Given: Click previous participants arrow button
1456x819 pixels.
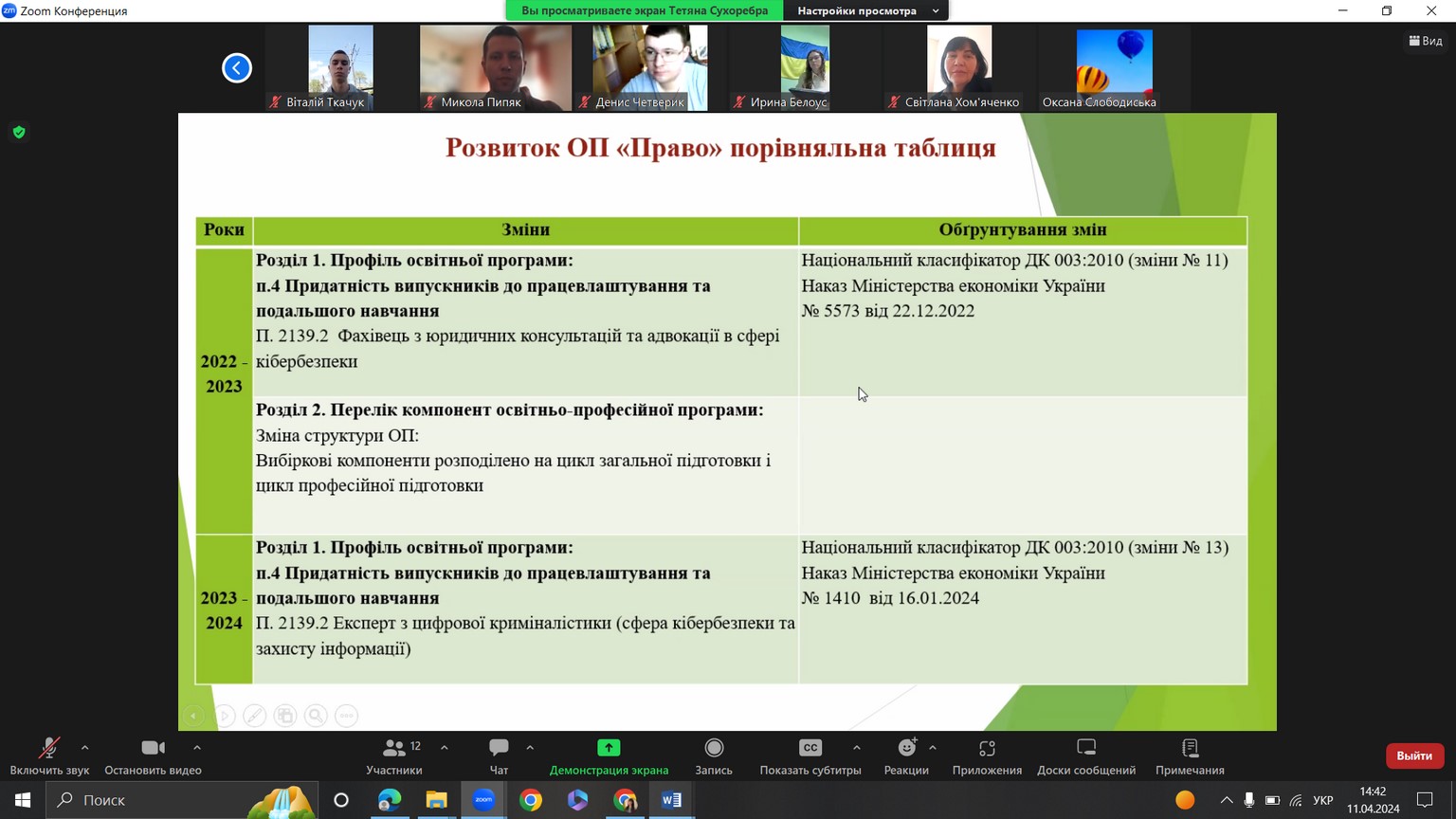Looking at the screenshot, I should [237, 68].
